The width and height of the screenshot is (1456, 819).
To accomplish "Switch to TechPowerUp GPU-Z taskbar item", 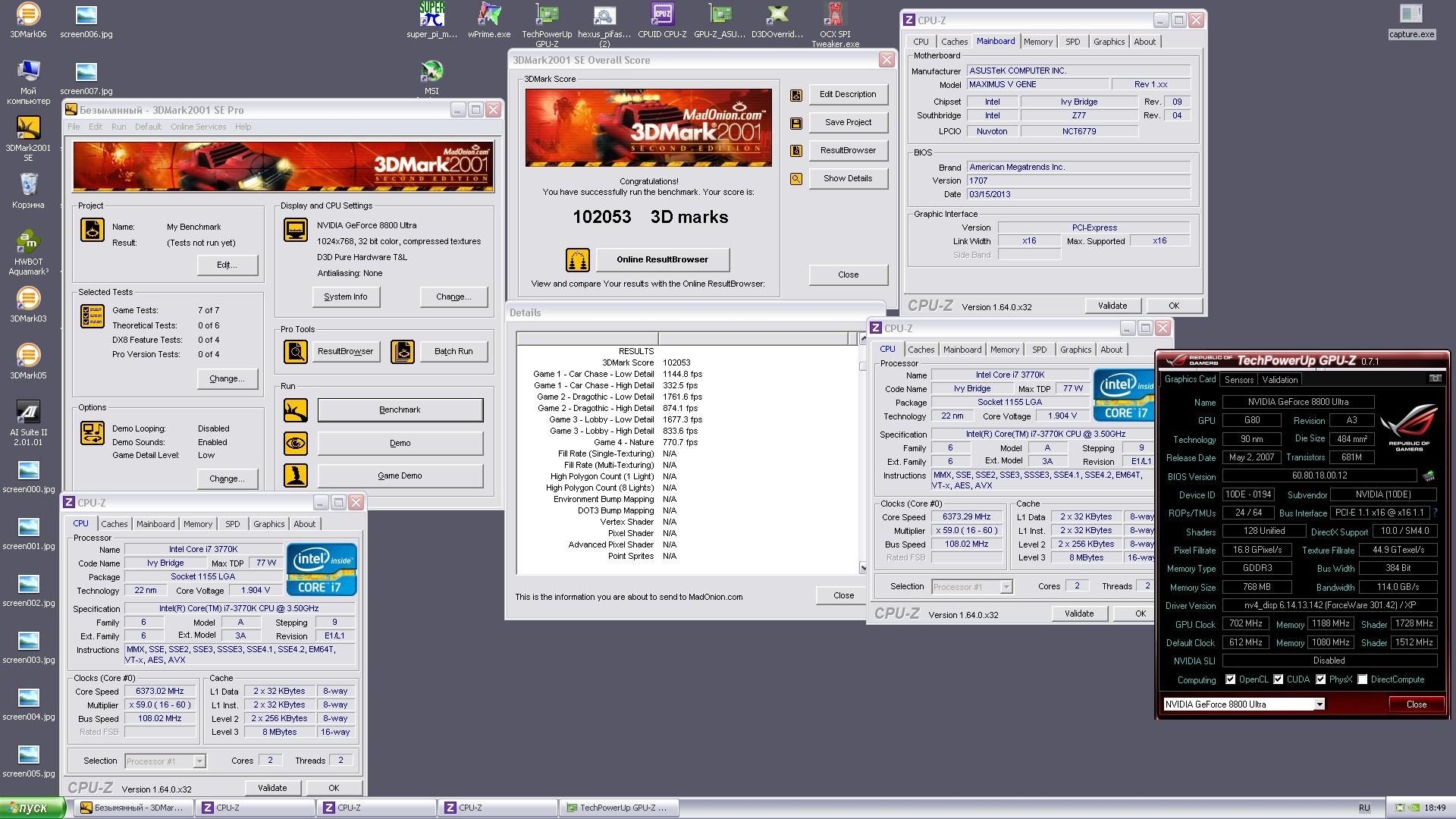I will click(x=617, y=808).
